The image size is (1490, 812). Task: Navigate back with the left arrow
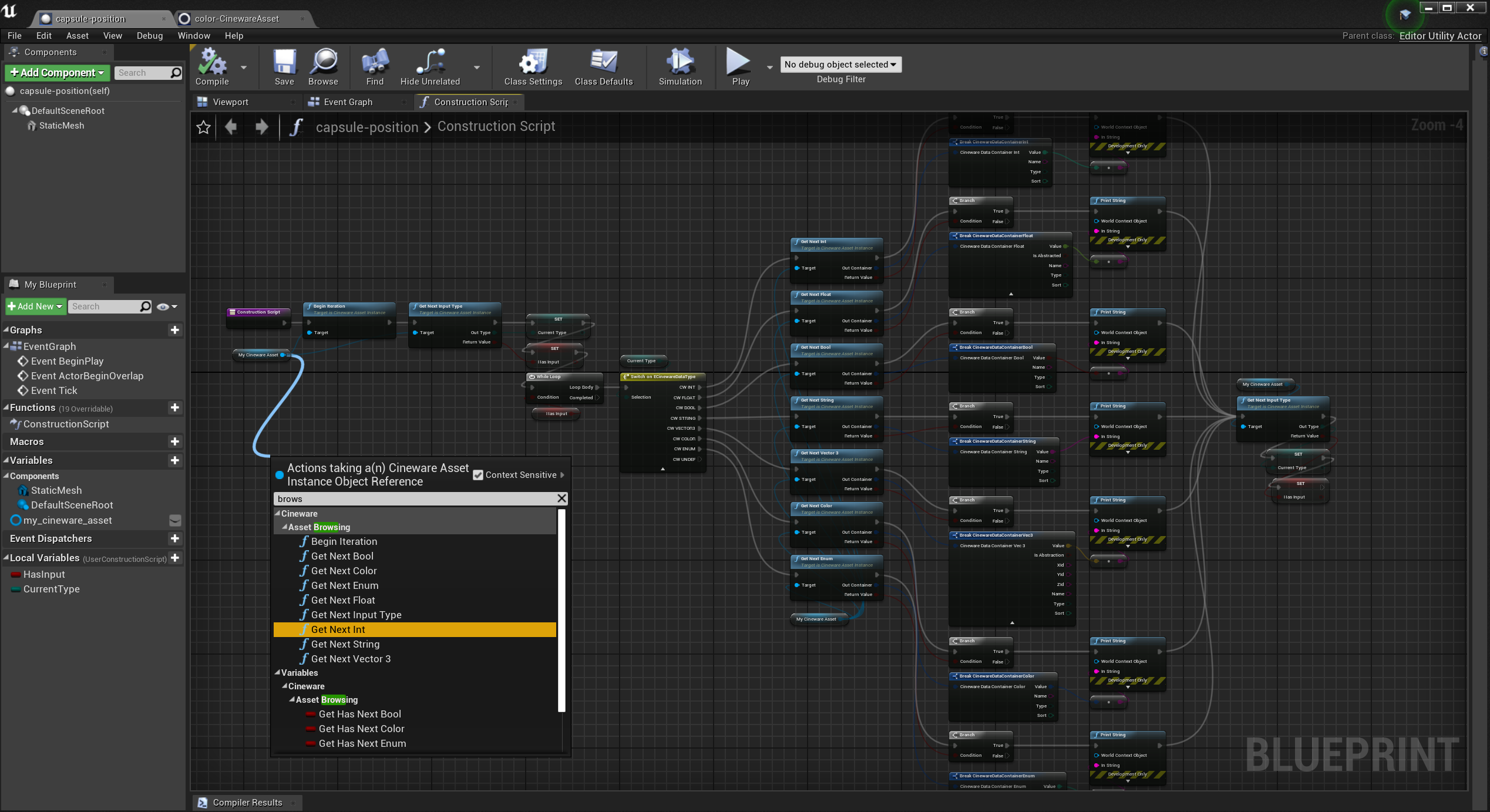(231, 126)
